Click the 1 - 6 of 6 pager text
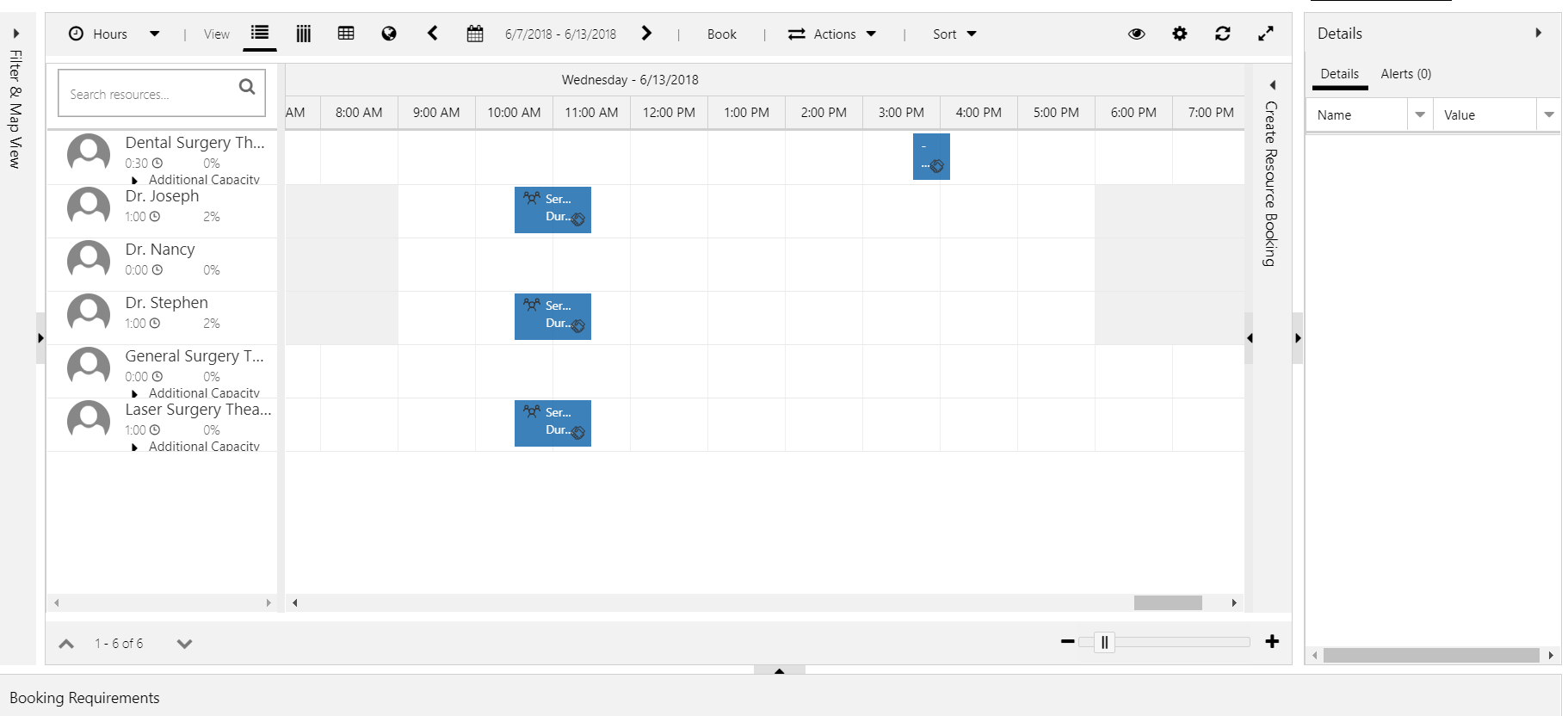The height and width of the screenshot is (716, 1568). click(119, 644)
